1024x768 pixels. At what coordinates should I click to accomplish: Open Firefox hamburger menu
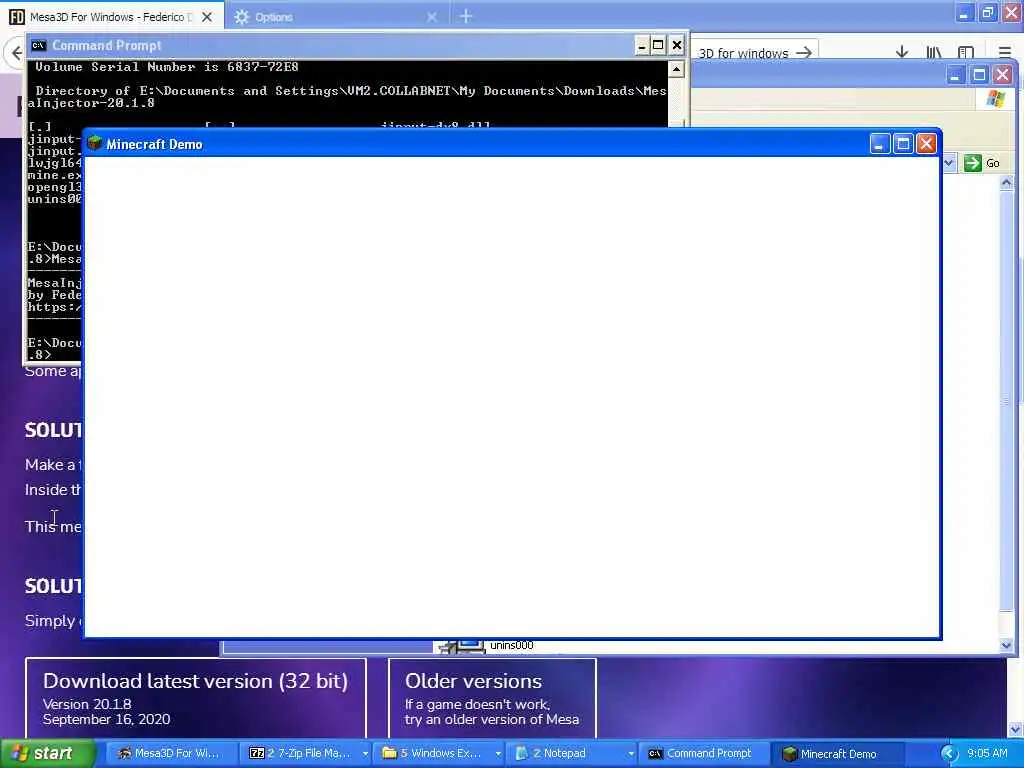tap(1004, 52)
